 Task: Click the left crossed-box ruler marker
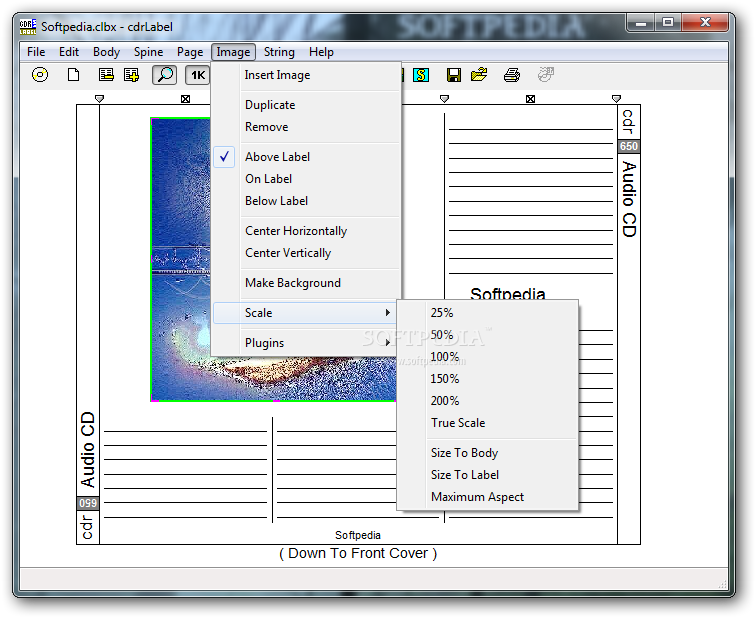(186, 99)
